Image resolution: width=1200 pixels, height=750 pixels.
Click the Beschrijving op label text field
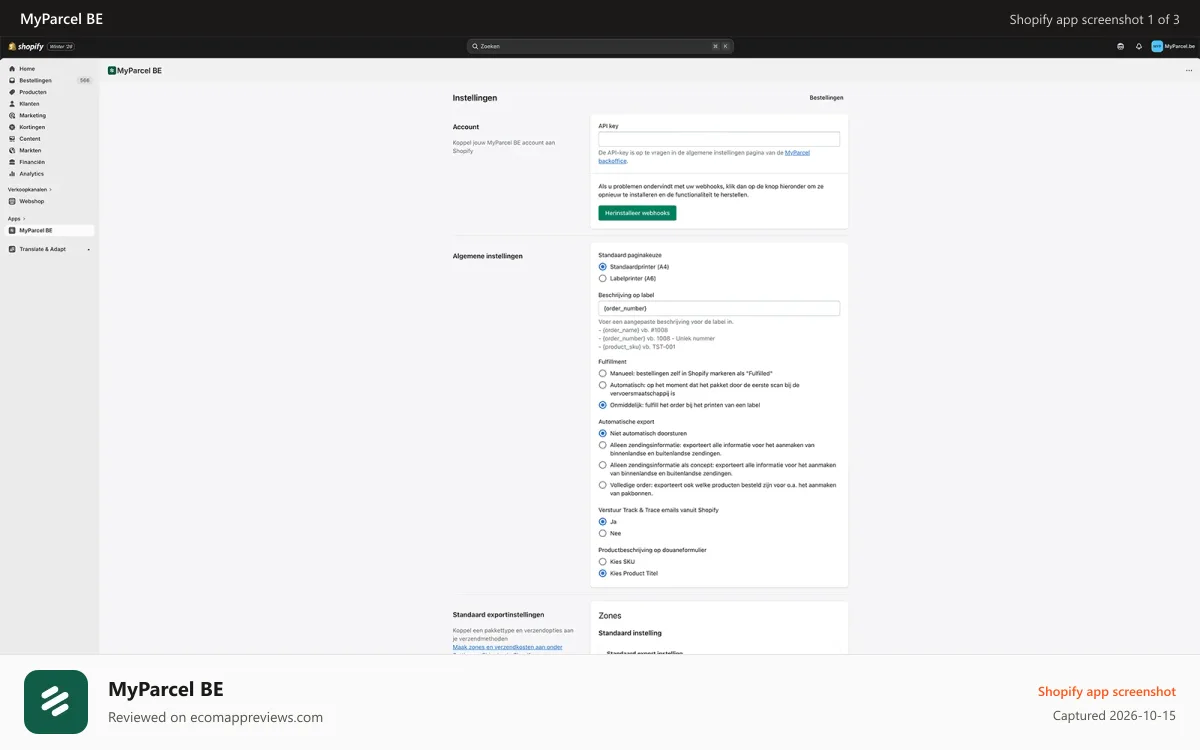[719, 308]
